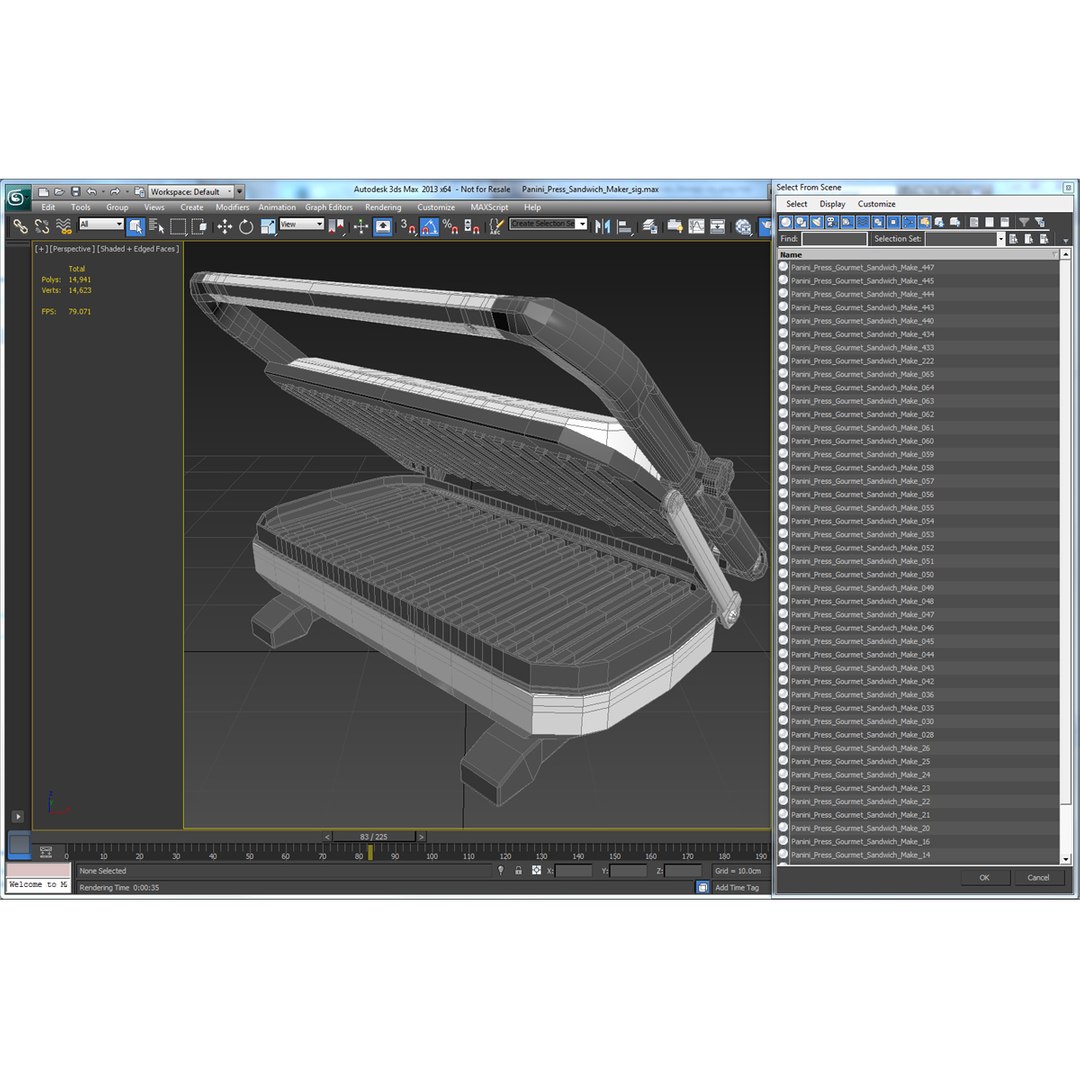This screenshot has width=1080, height=1080.
Task: Open the 3ds Max application button menu
Action: click(x=17, y=198)
